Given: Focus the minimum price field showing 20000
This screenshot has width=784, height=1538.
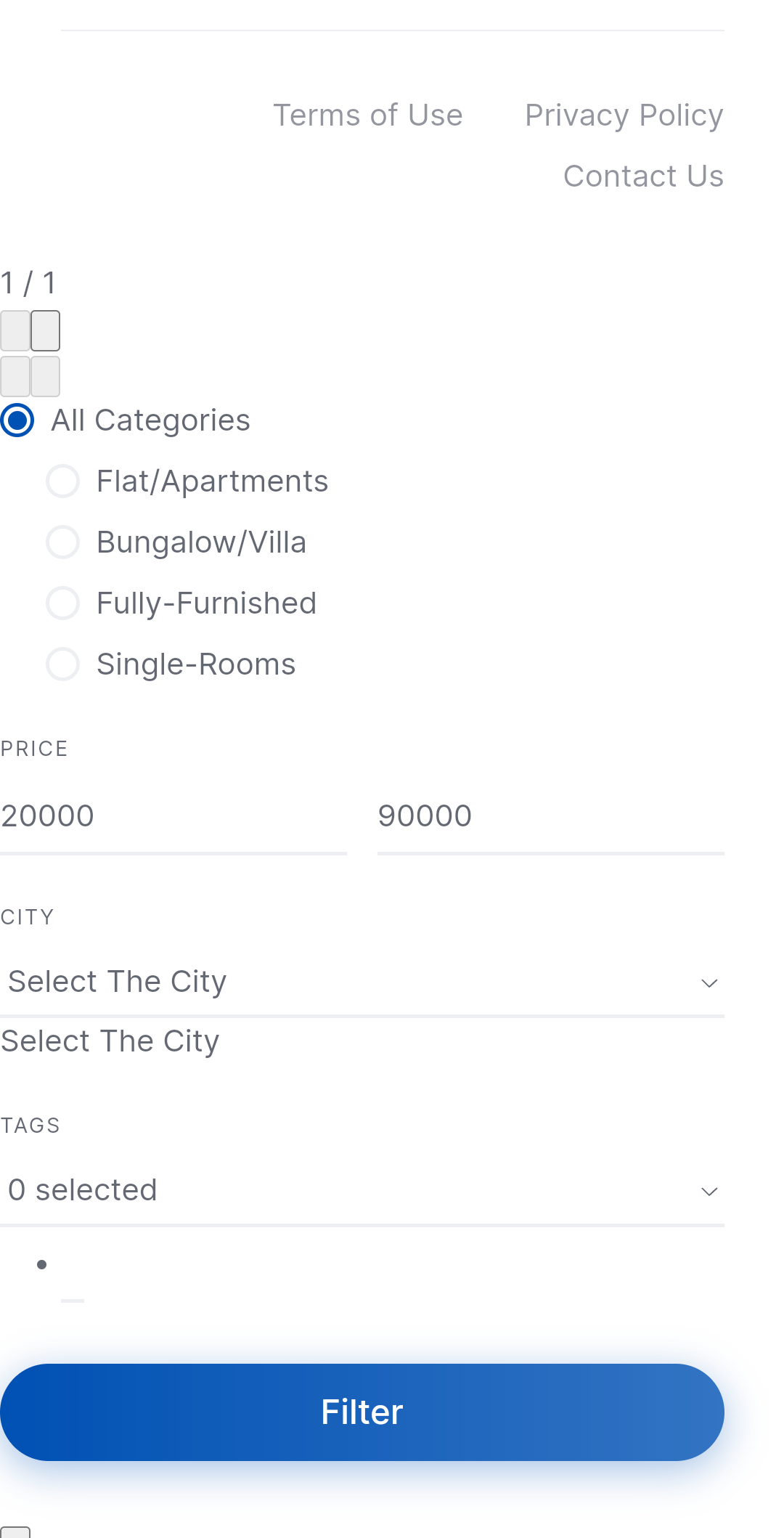Looking at the screenshot, I should (x=173, y=816).
